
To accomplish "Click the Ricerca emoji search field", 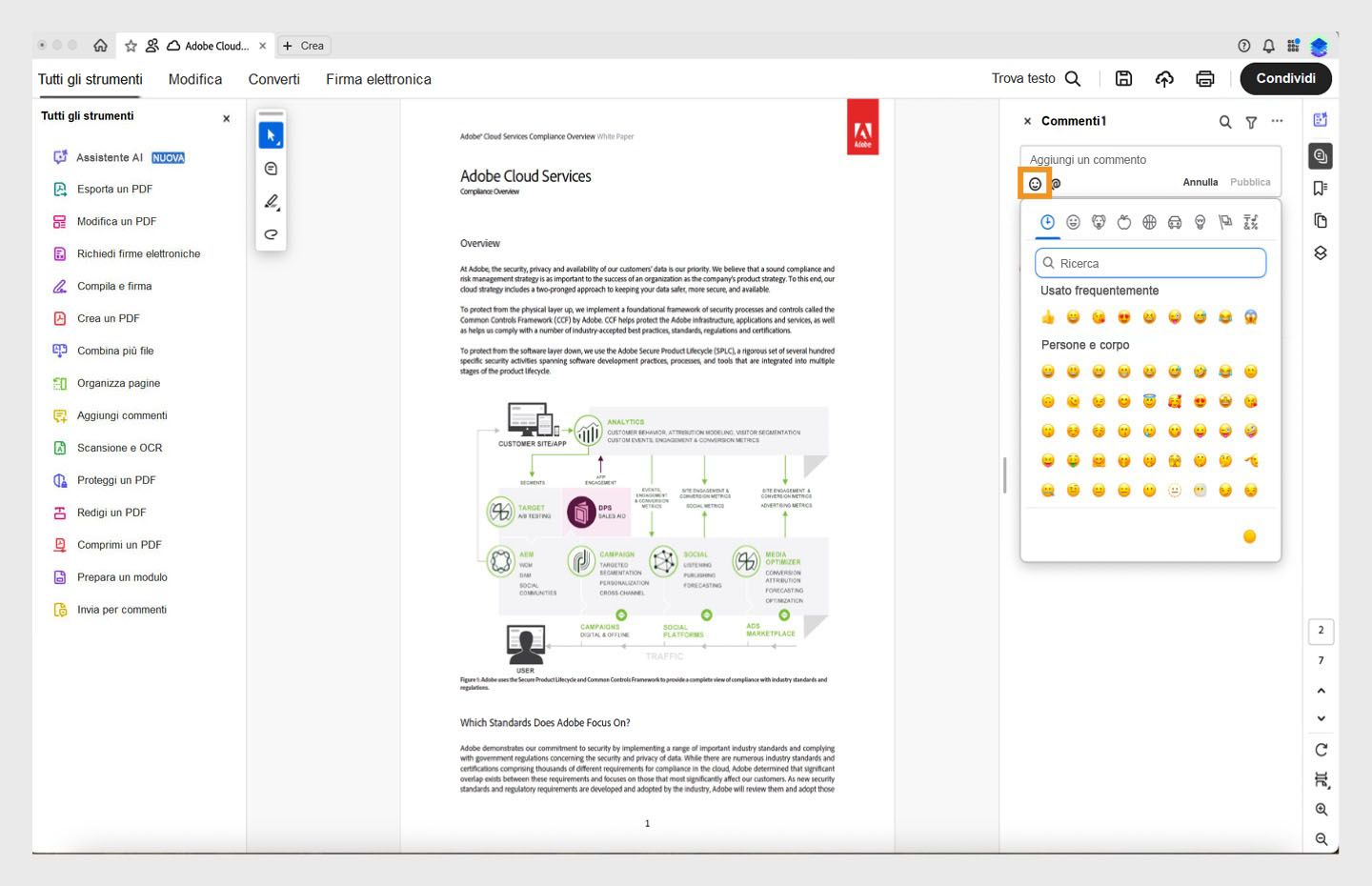I will click(x=1150, y=263).
